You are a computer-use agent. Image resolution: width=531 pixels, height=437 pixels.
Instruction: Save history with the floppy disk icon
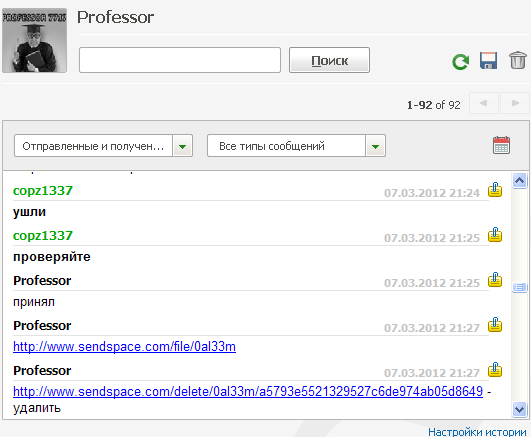click(488, 61)
